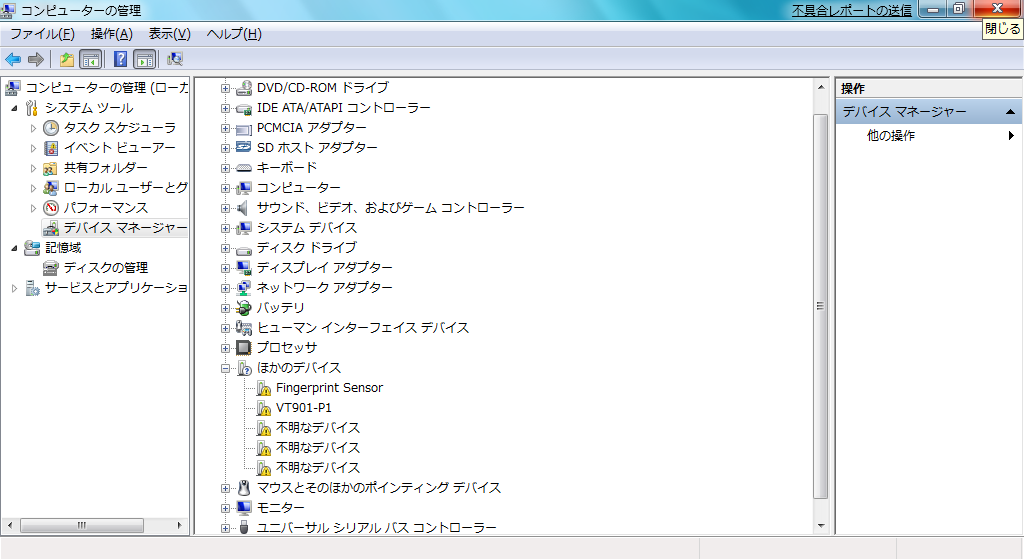The width and height of the screenshot is (1024, 560).
Task: Select first 不明なデバイス entry
Action: click(x=317, y=428)
